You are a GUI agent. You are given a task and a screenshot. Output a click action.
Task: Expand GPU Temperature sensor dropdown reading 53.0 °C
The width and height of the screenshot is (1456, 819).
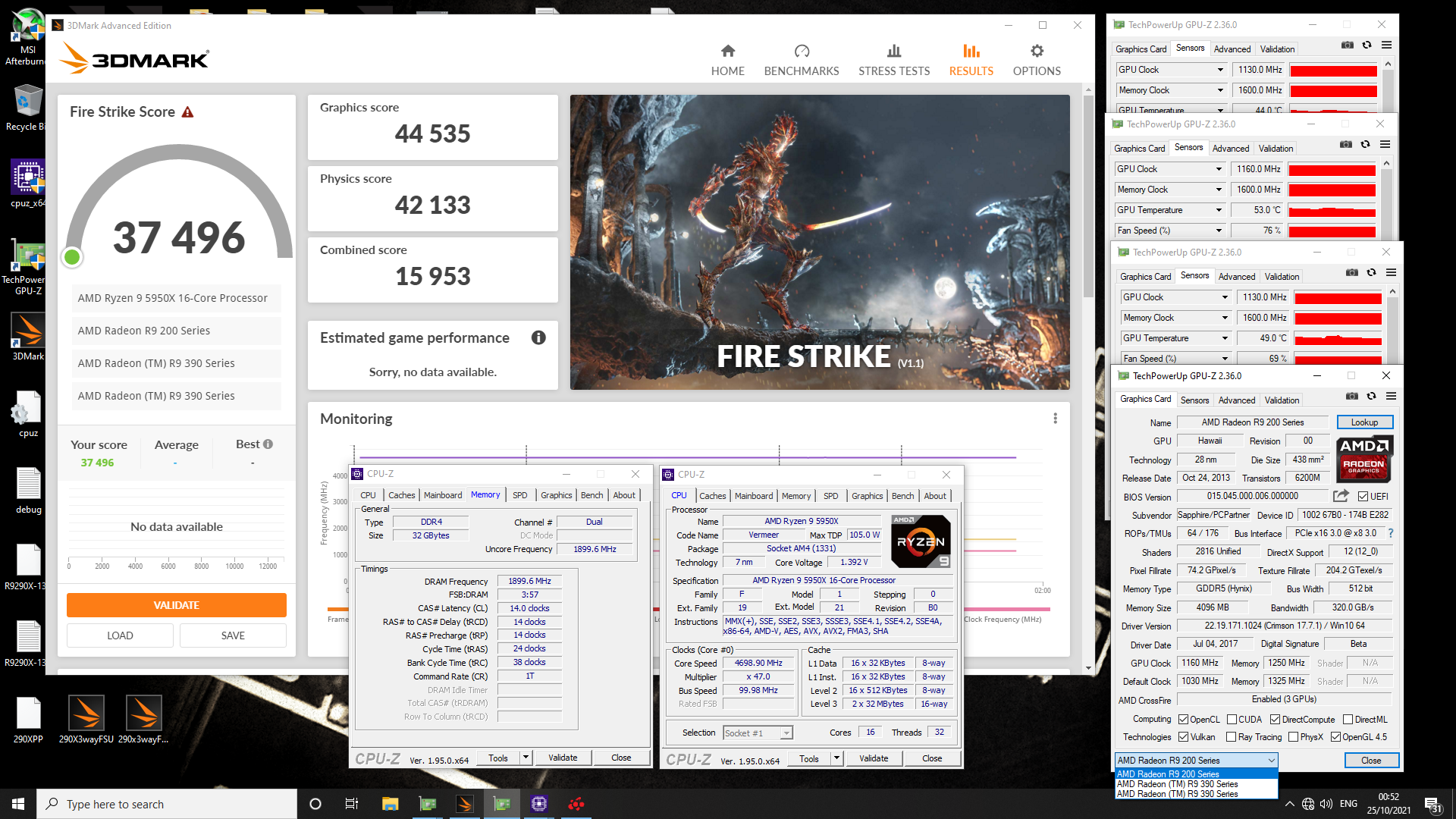(1219, 210)
